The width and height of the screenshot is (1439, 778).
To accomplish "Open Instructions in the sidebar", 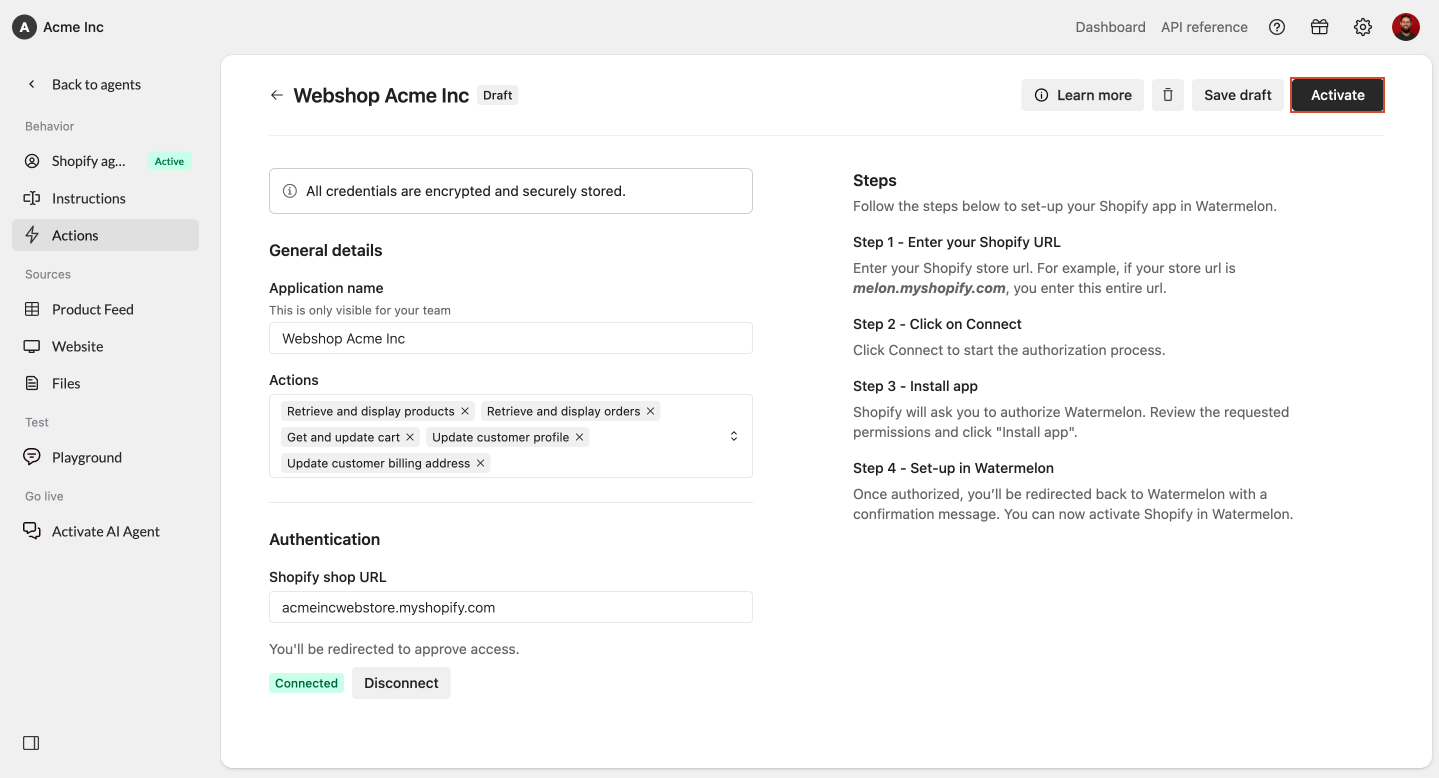I will pos(106,198).
